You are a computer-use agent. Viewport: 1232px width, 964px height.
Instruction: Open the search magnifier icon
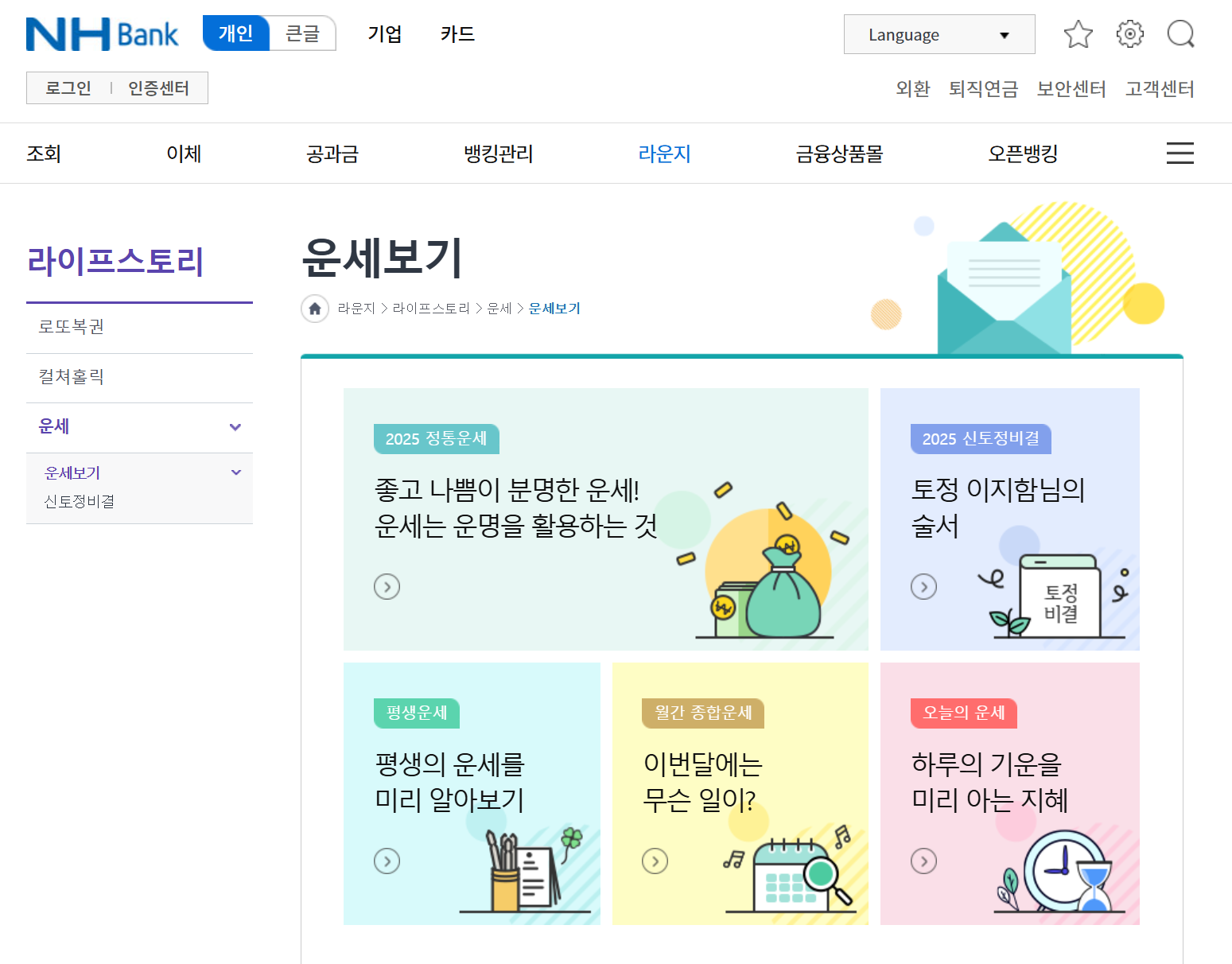(1181, 34)
